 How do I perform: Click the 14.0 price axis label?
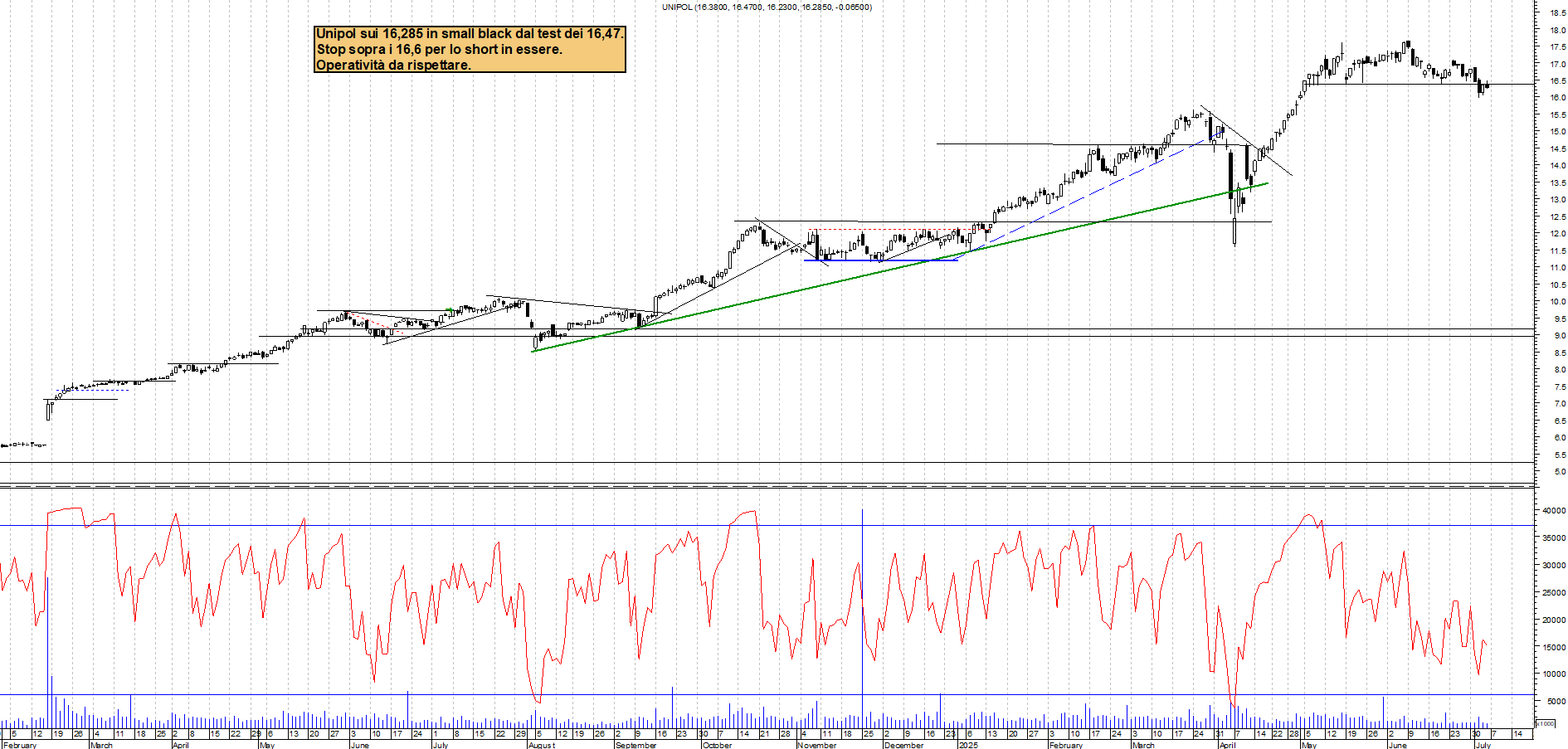click(1557, 166)
